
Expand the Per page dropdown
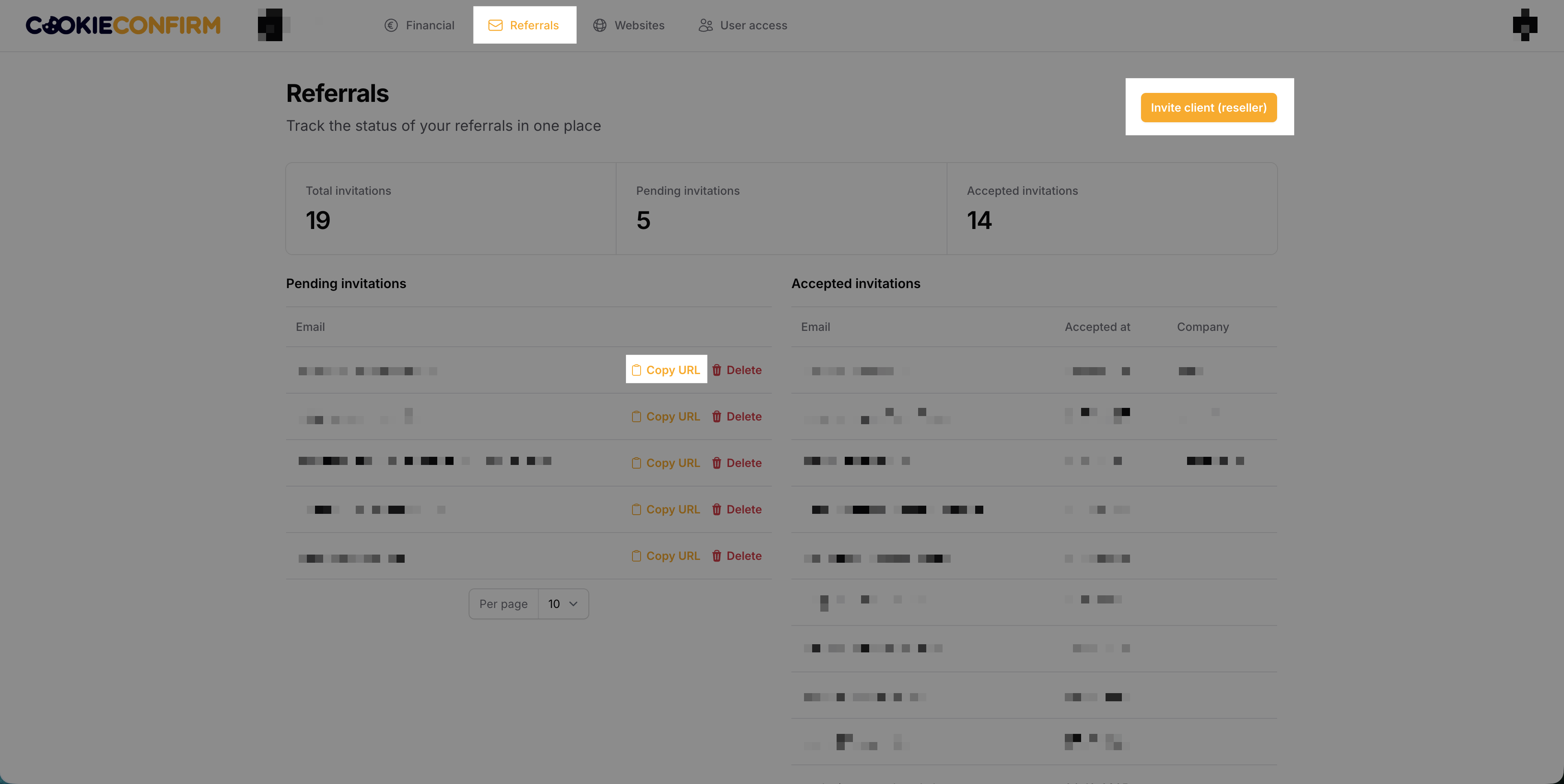pos(563,603)
